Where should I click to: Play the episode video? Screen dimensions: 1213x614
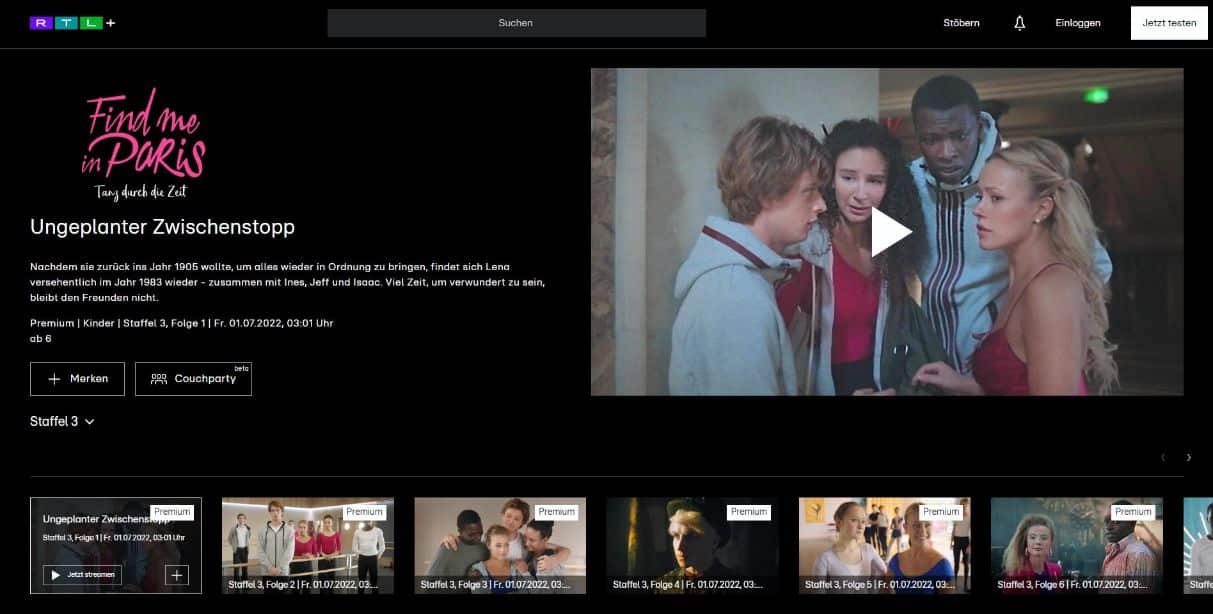coord(890,232)
